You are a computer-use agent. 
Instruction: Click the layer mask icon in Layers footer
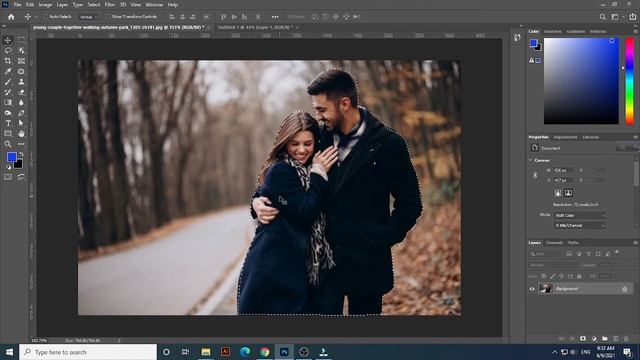coord(583,339)
